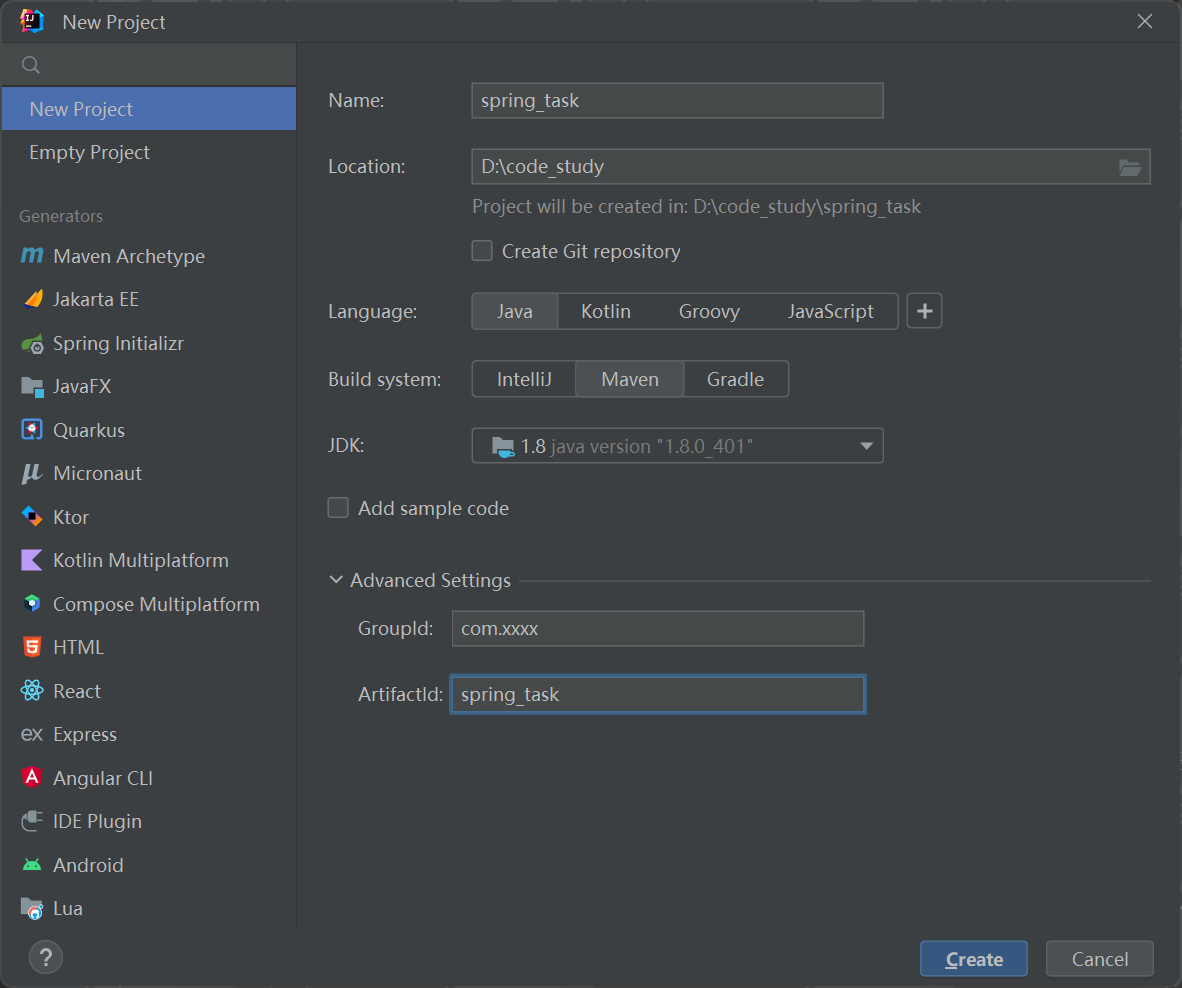Click into the Name field
The height and width of the screenshot is (988, 1182).
coord(677,101)
